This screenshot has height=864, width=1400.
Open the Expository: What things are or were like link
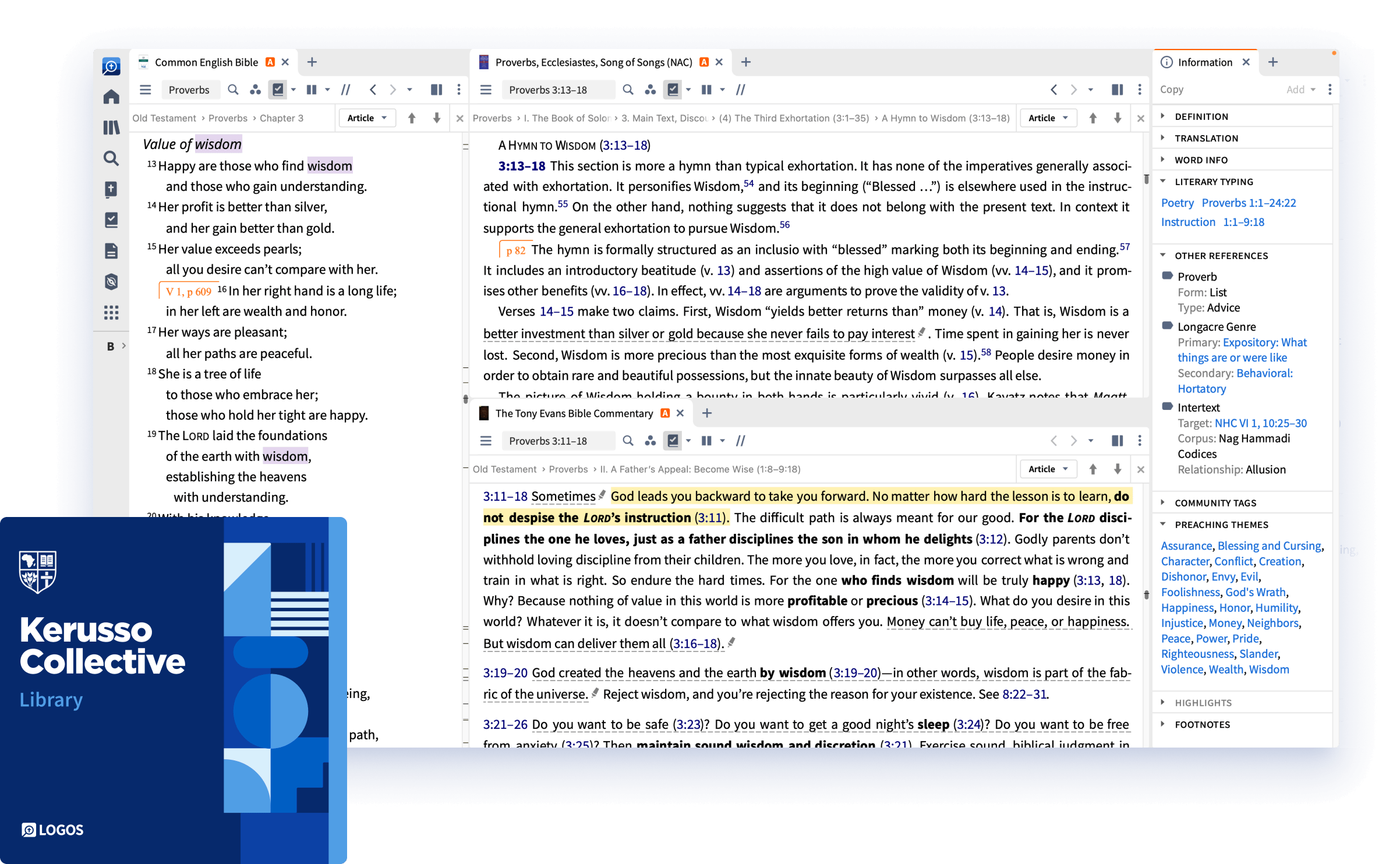1242,350
